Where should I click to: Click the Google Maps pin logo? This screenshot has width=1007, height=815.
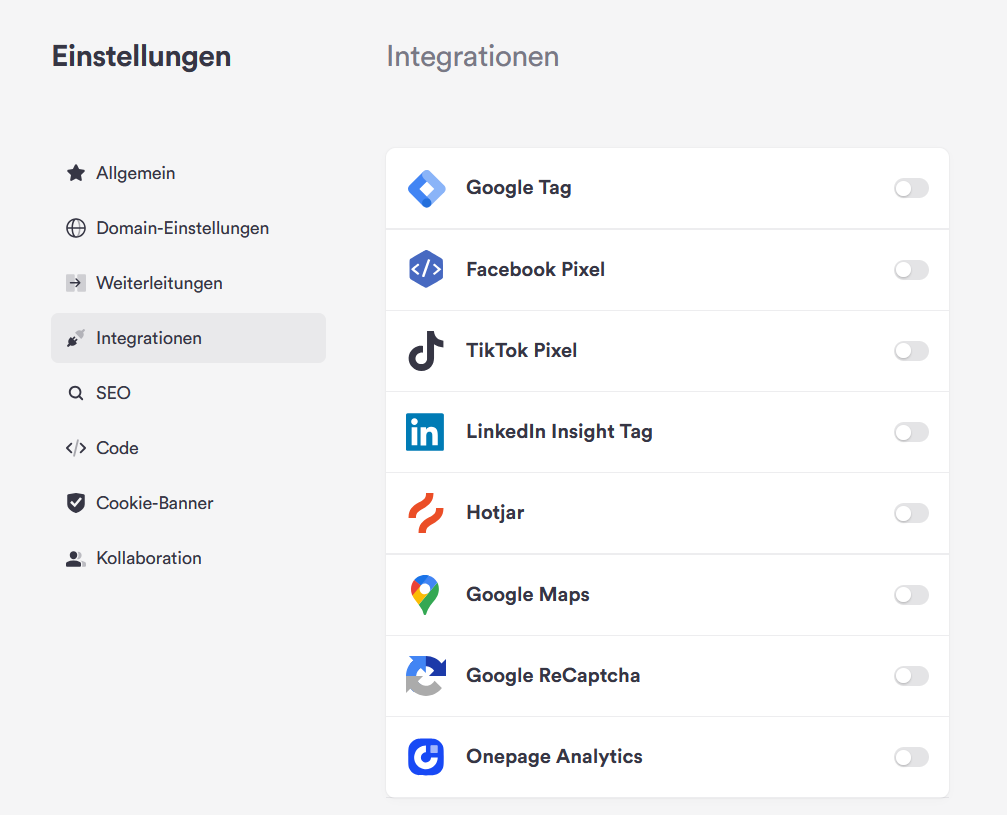(425, 595)
